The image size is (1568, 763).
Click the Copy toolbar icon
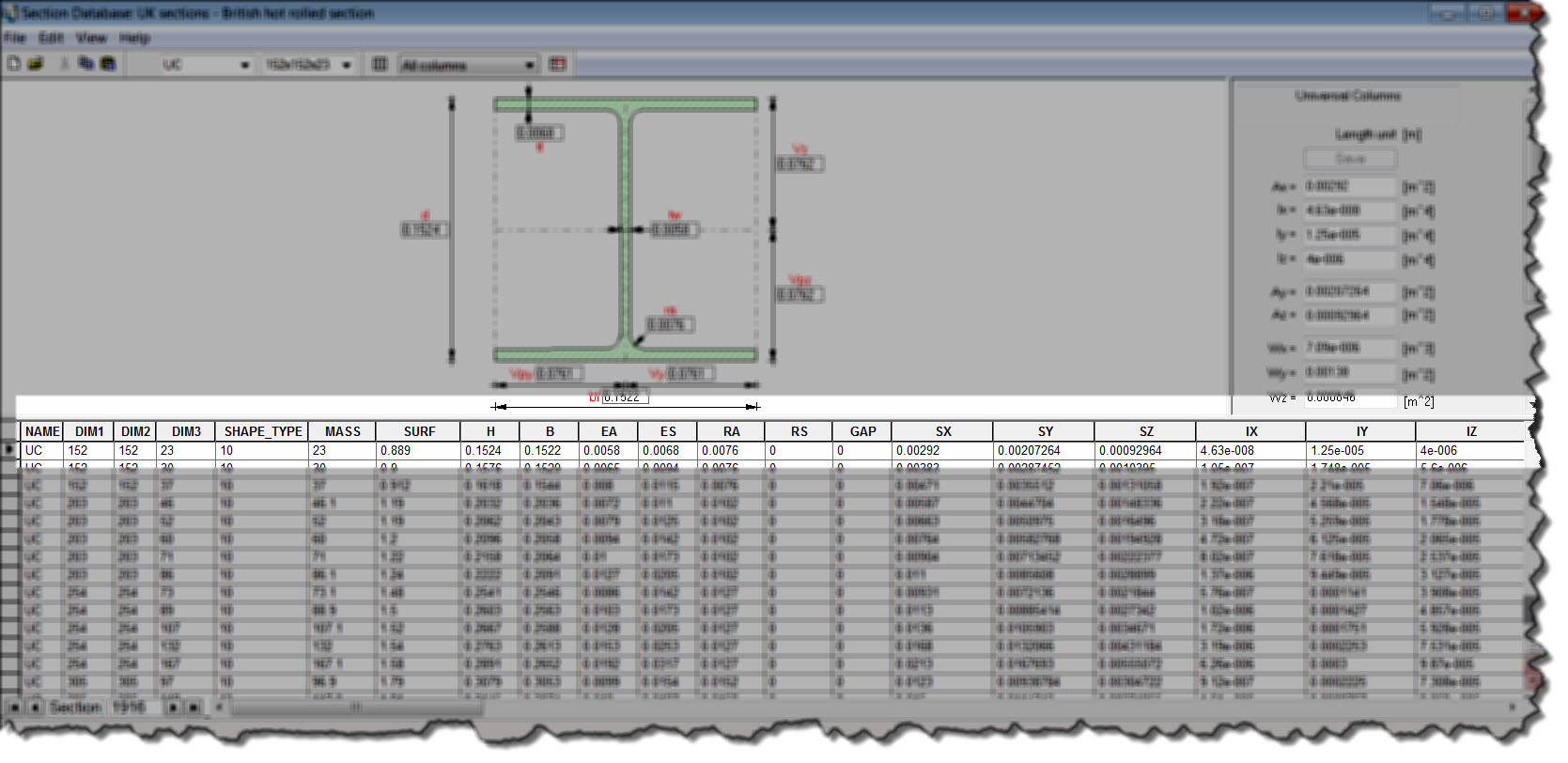pos(85,64)
